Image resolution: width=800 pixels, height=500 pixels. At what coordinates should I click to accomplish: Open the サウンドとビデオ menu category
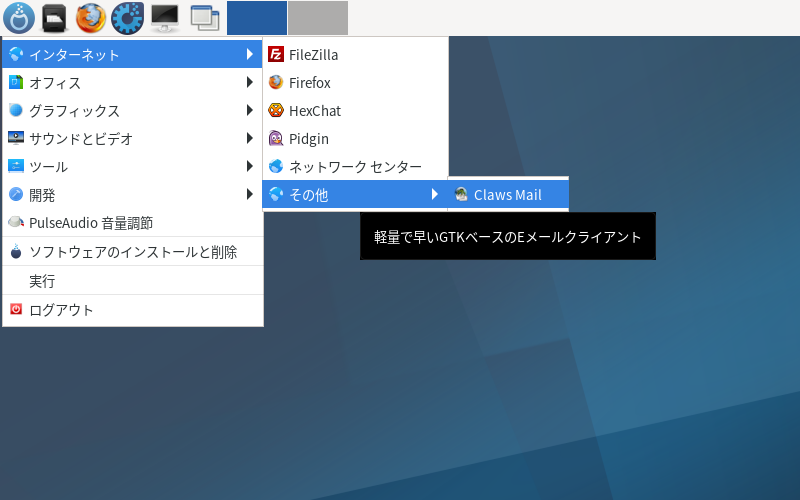(133, 138)
